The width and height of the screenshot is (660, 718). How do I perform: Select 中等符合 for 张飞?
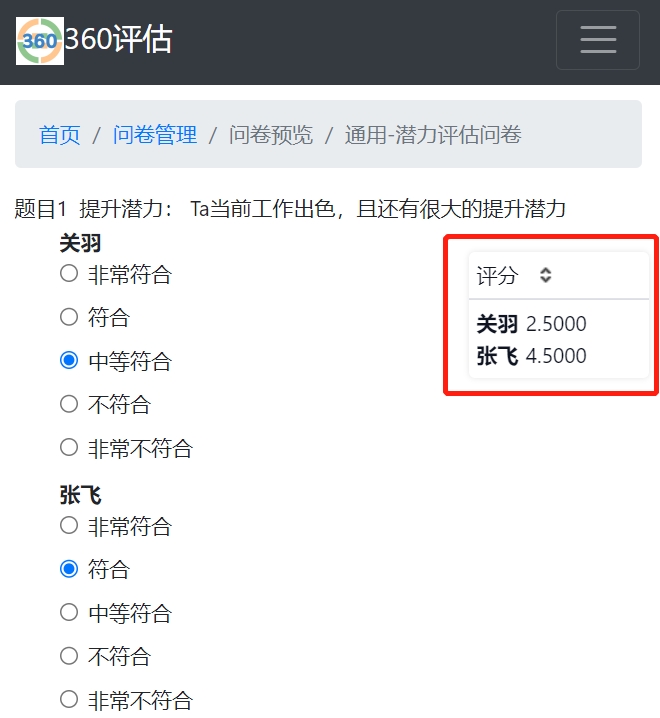point(69,612)
